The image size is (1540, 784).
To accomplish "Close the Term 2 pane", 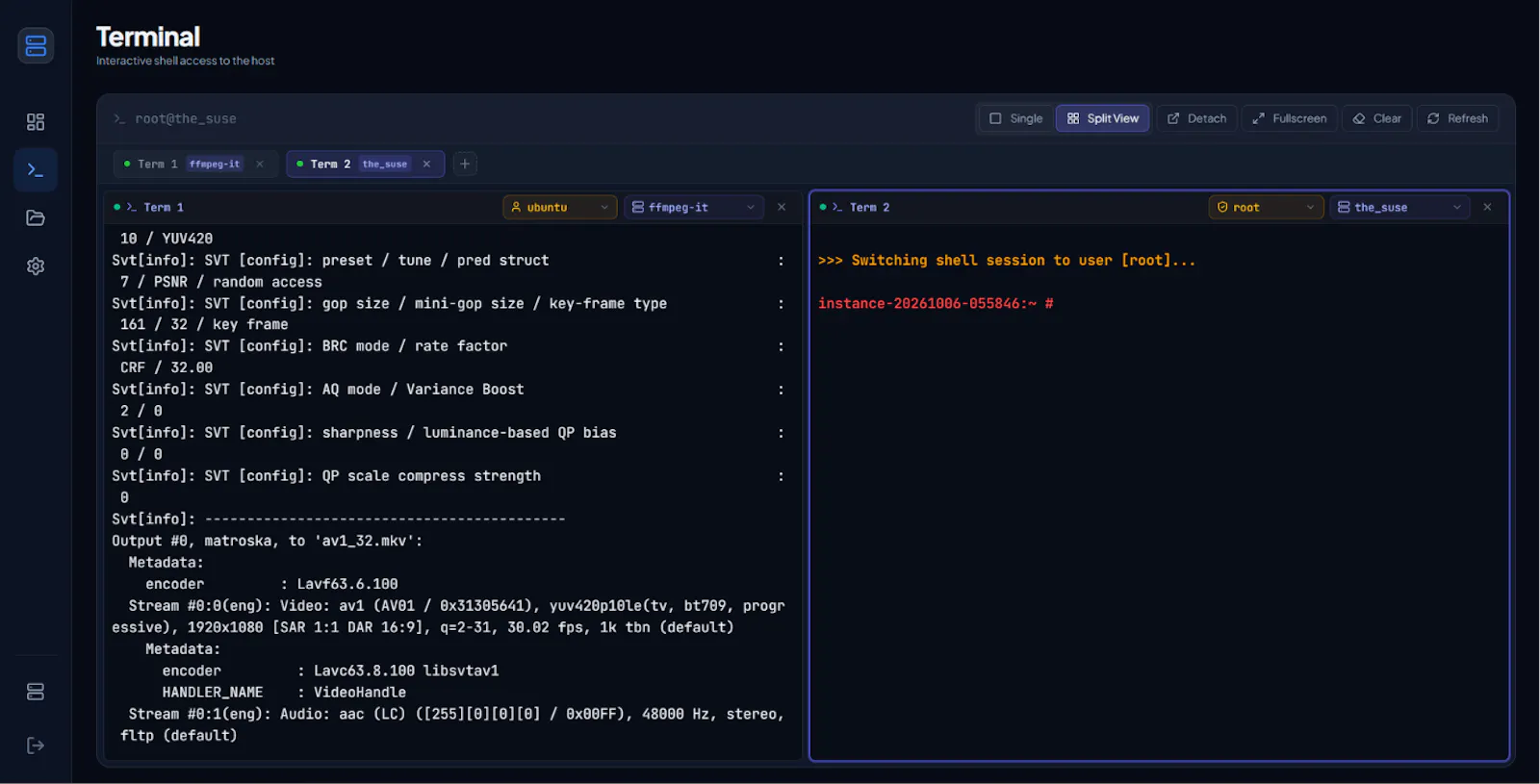I will 1487,208.
